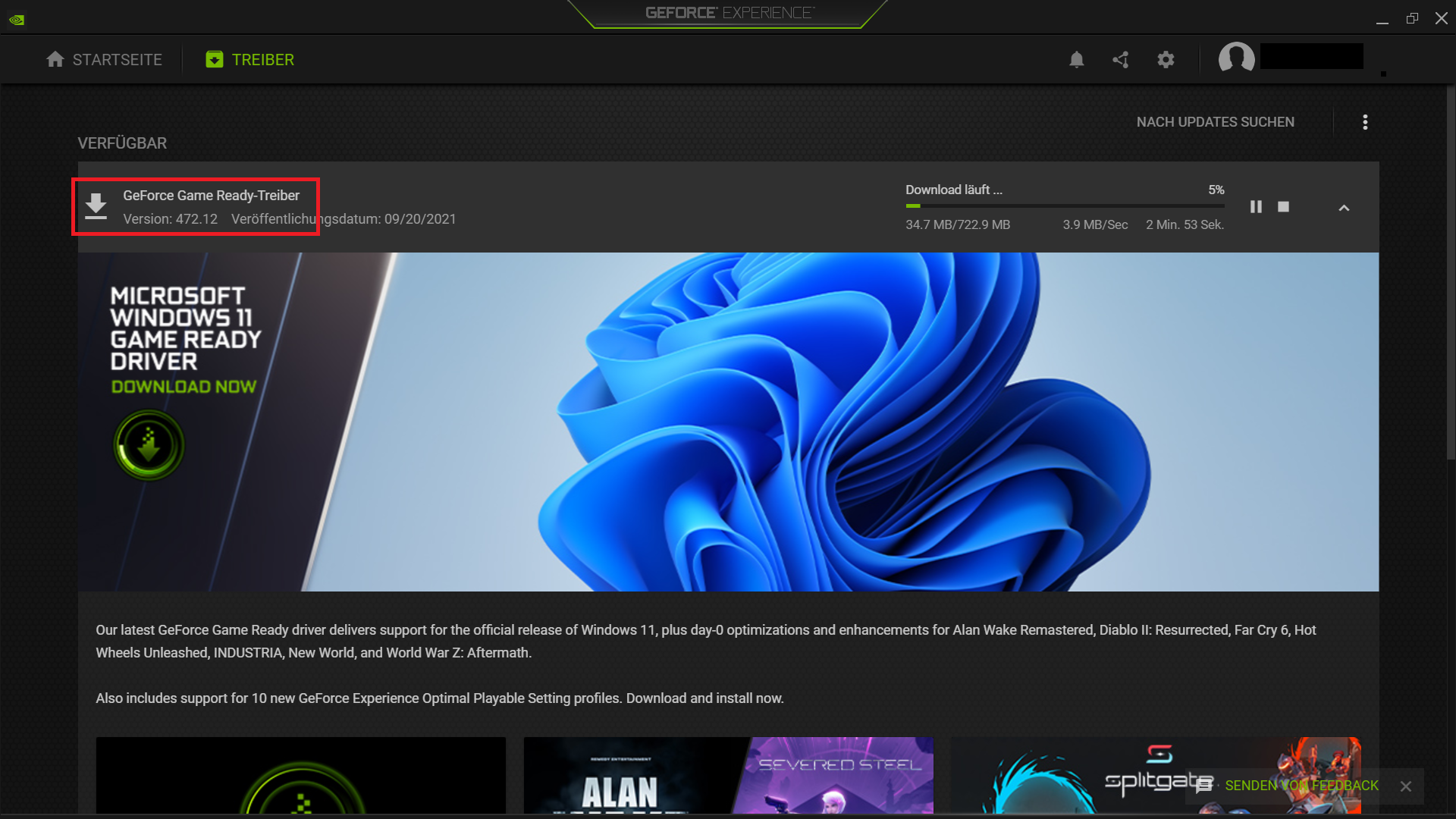The image size is (1456, 819).
Task: Stop the running download
Action: coord(1284,206)
